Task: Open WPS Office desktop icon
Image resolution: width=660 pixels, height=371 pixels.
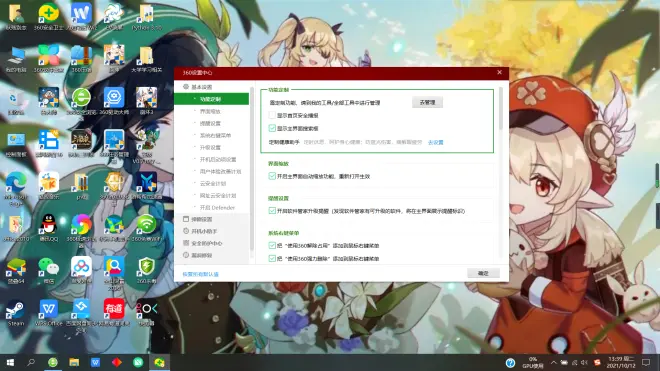Action: click(x=49, y=312)
